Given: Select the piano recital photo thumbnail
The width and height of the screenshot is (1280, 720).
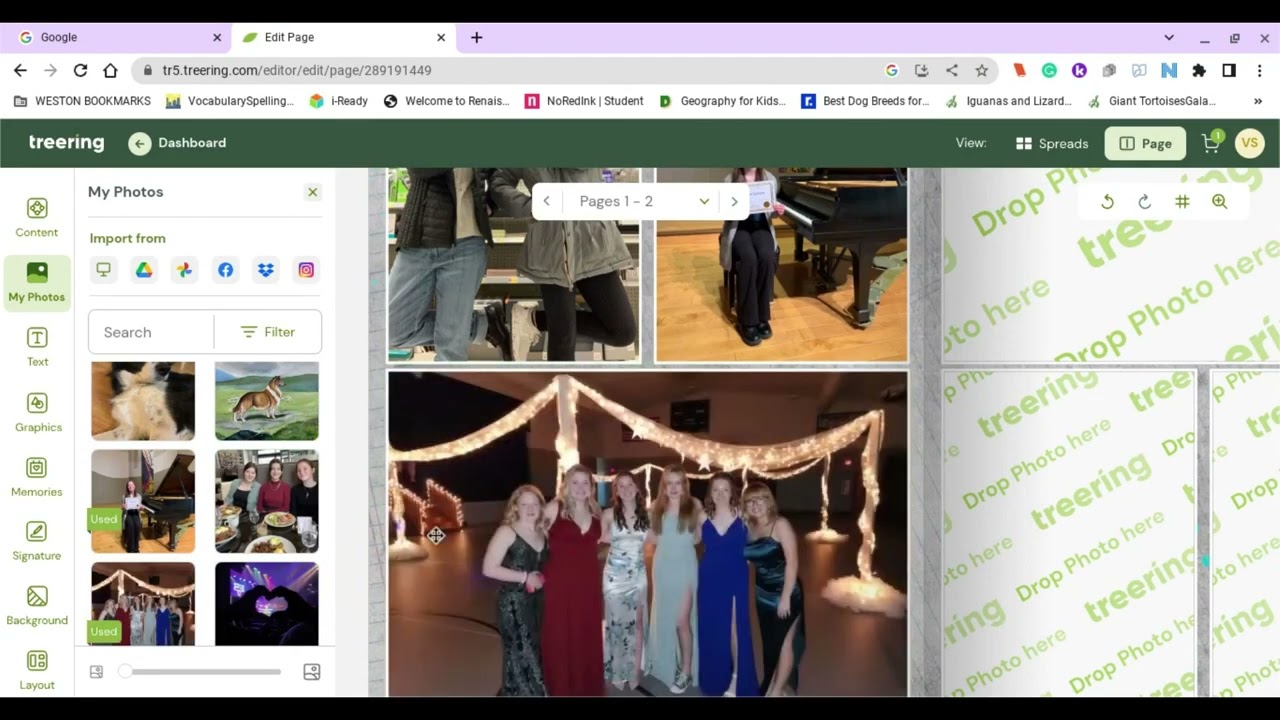Looking at the screenshot, I should tap(143, 501).
